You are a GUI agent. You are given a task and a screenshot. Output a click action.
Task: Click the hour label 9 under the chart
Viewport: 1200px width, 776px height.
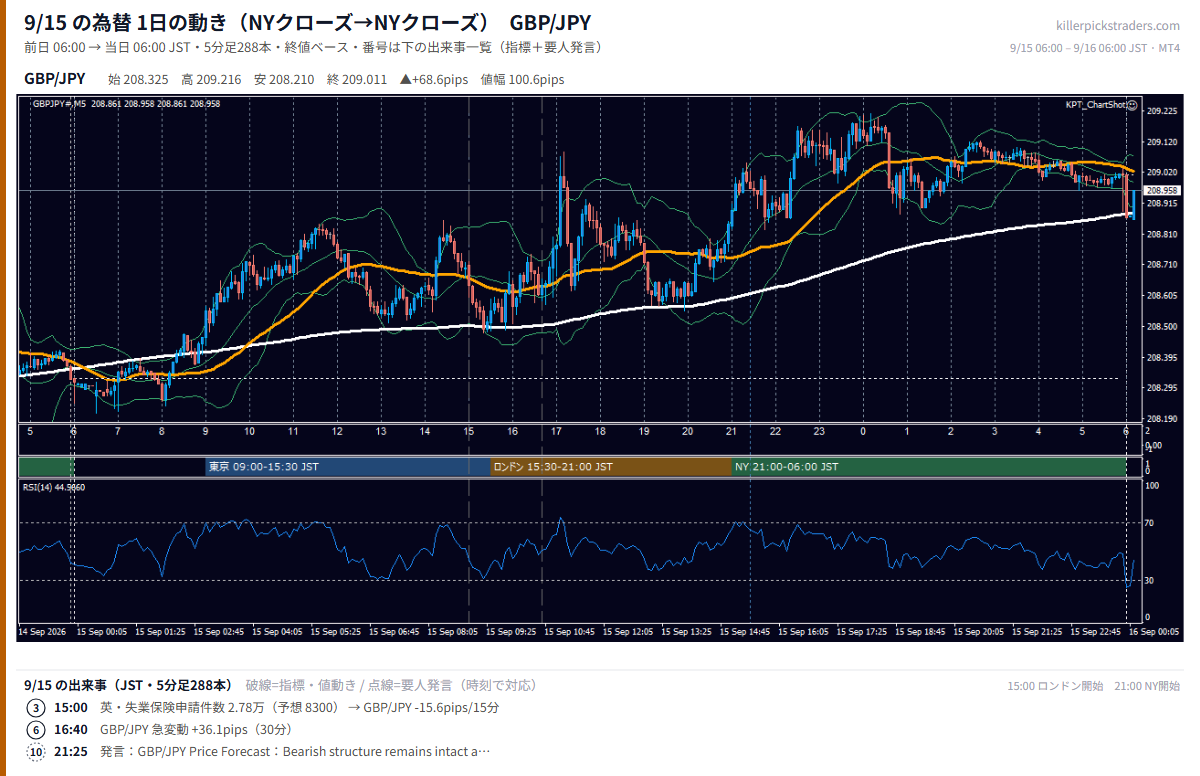tap(205, 431)
